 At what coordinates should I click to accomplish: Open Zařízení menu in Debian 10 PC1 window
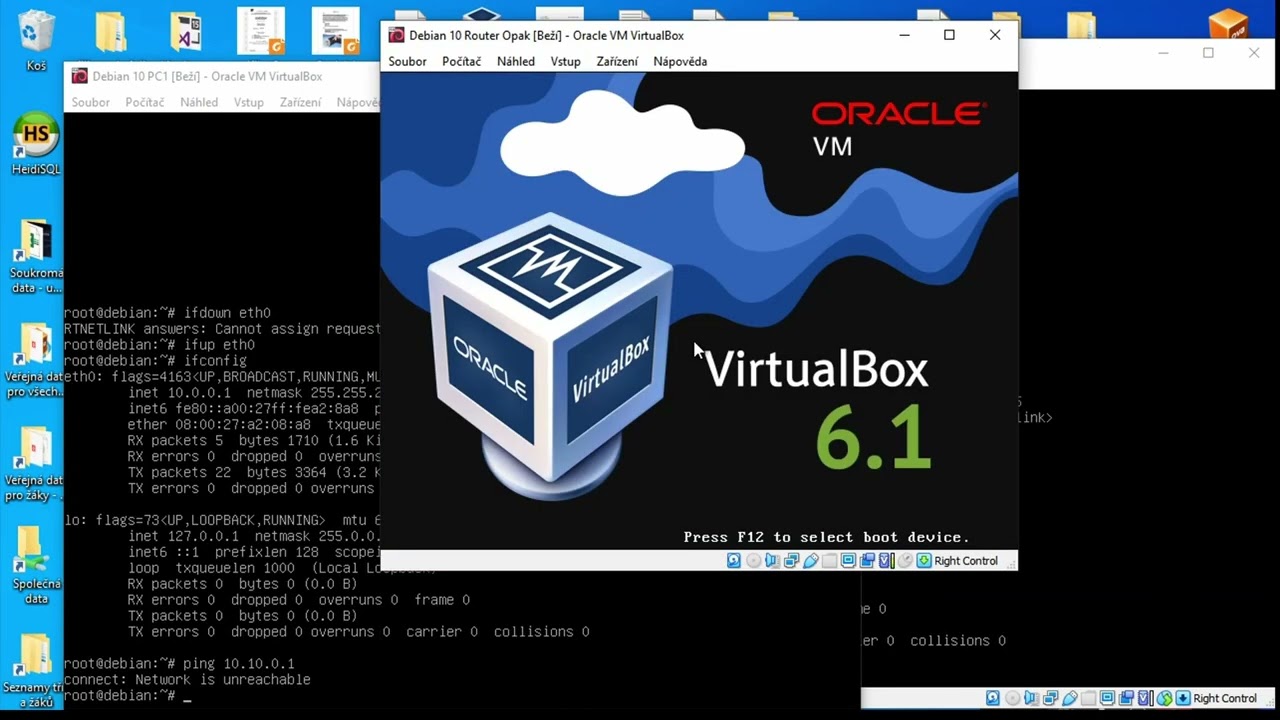point(300,102)
